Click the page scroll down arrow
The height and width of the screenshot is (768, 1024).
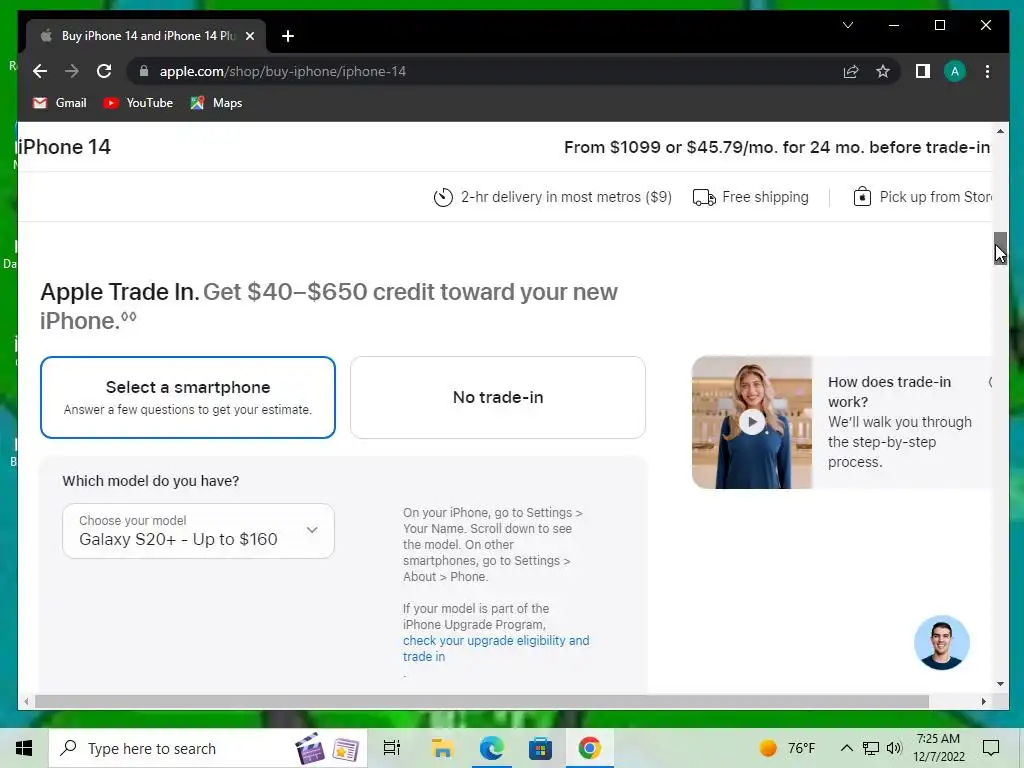[1000, 684]
